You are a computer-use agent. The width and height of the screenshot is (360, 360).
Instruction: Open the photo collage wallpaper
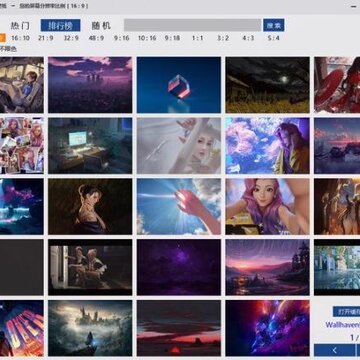(22, 146)
